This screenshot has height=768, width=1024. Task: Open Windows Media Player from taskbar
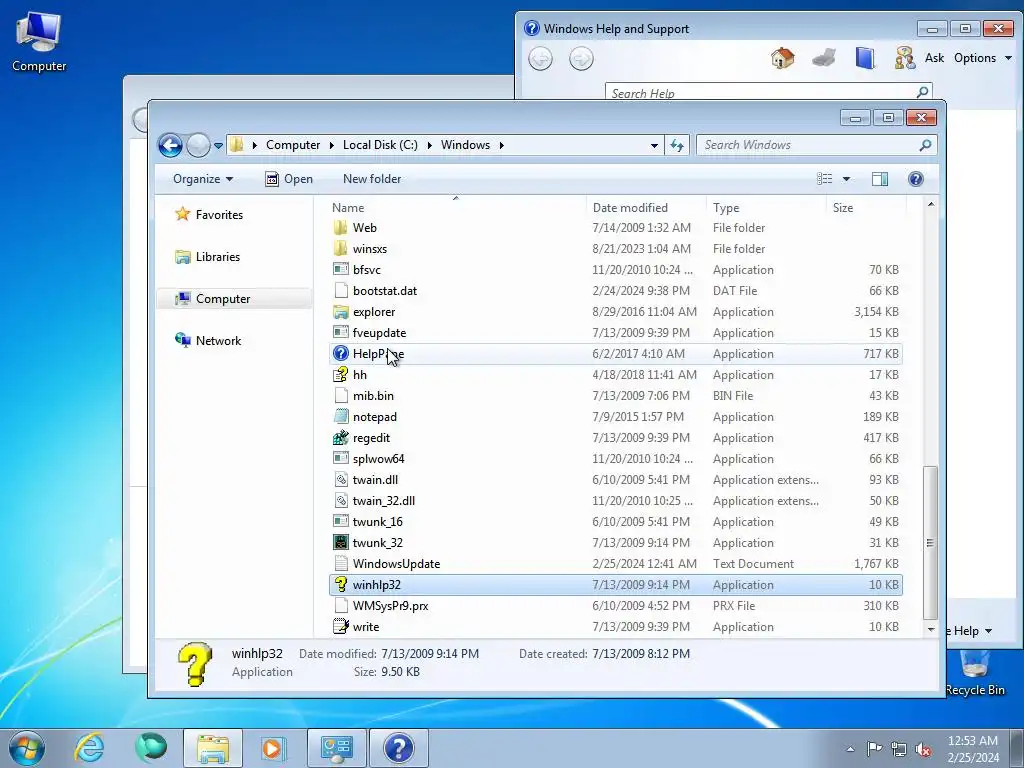coord(273,748)
